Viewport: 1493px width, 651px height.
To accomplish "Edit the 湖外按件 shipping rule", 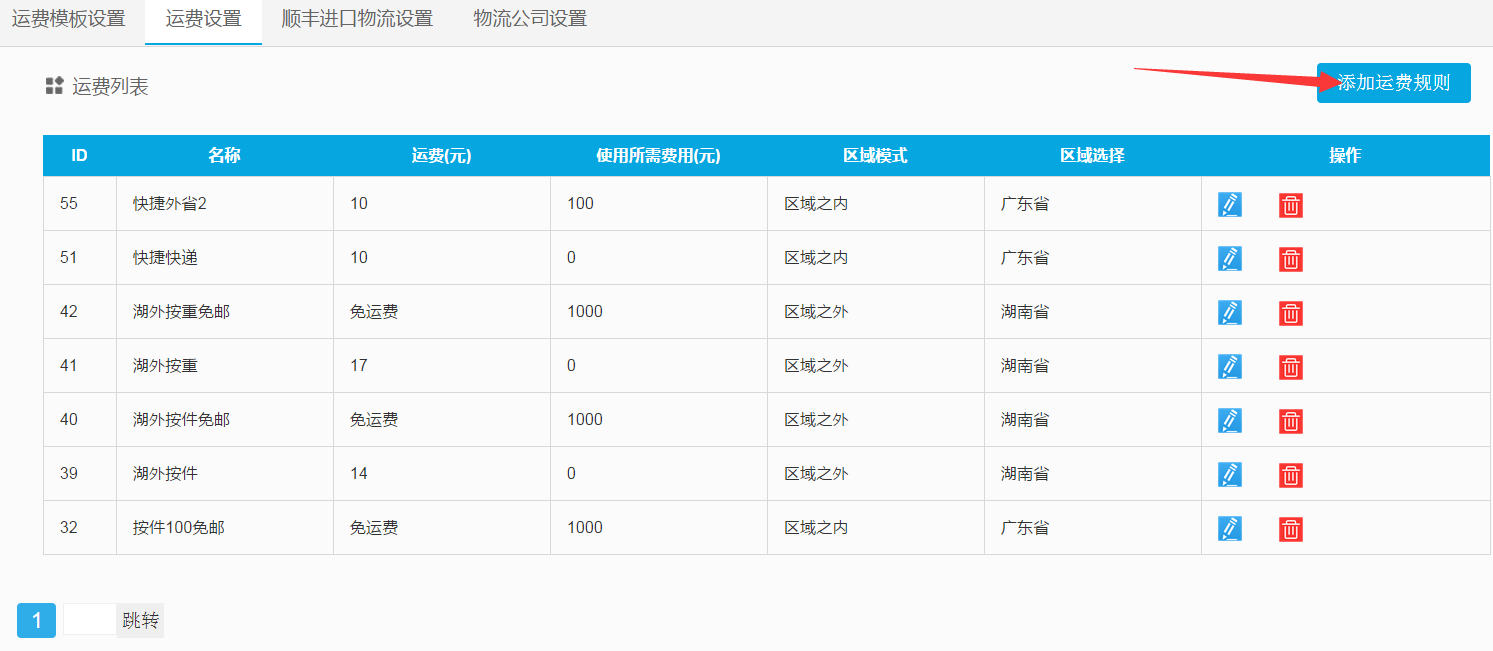I will click(1230, 475).
